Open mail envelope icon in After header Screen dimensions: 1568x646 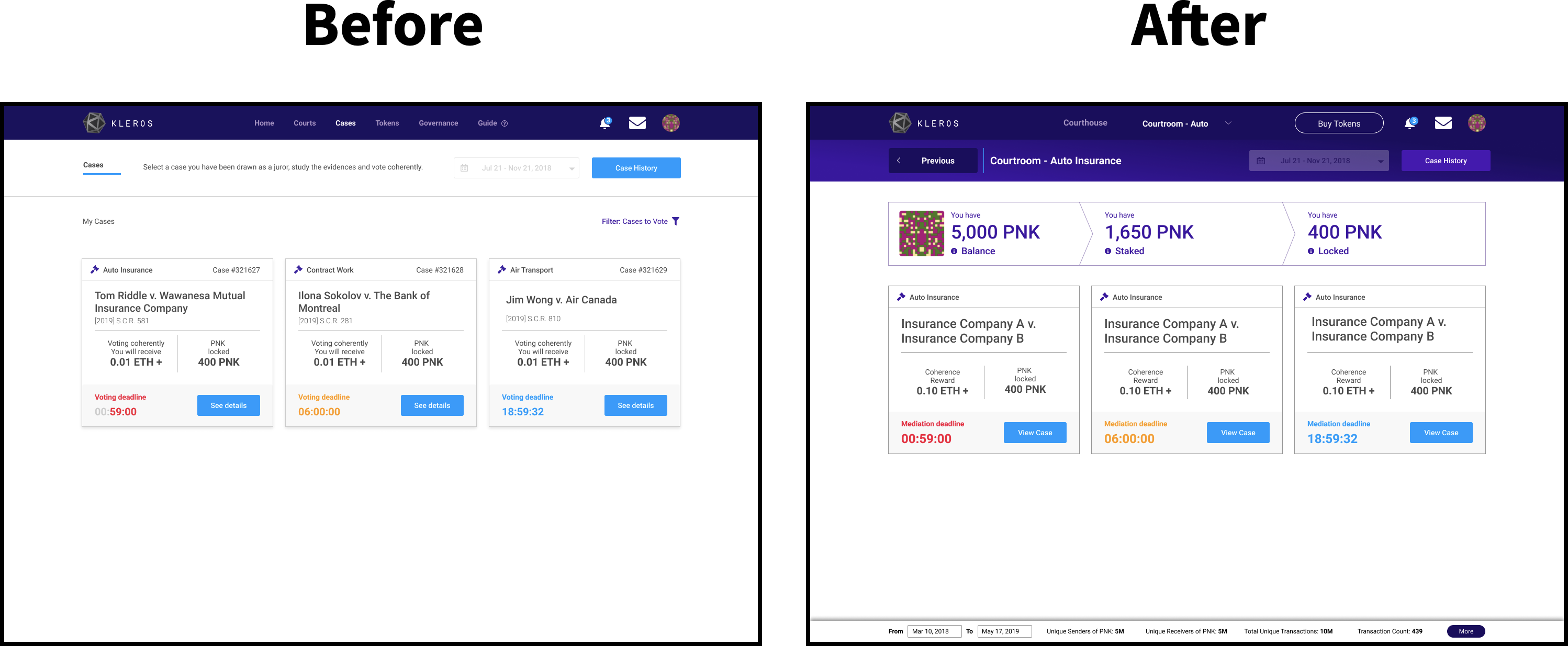pyautogui.click(x=1443, y=123)
